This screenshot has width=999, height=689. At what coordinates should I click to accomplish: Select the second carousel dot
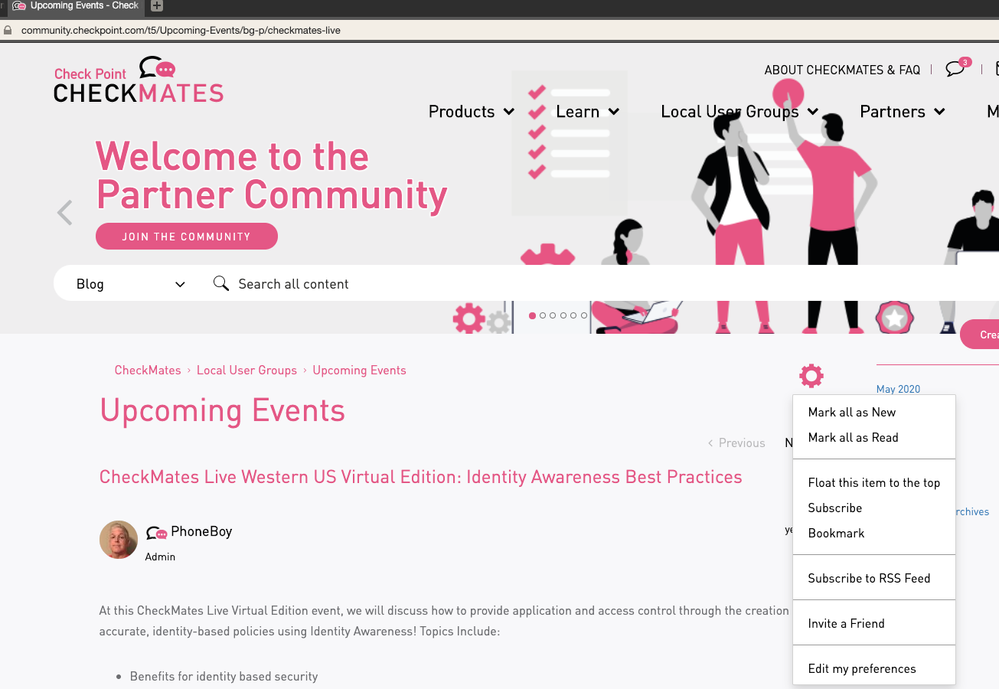(x=543, y=315)
